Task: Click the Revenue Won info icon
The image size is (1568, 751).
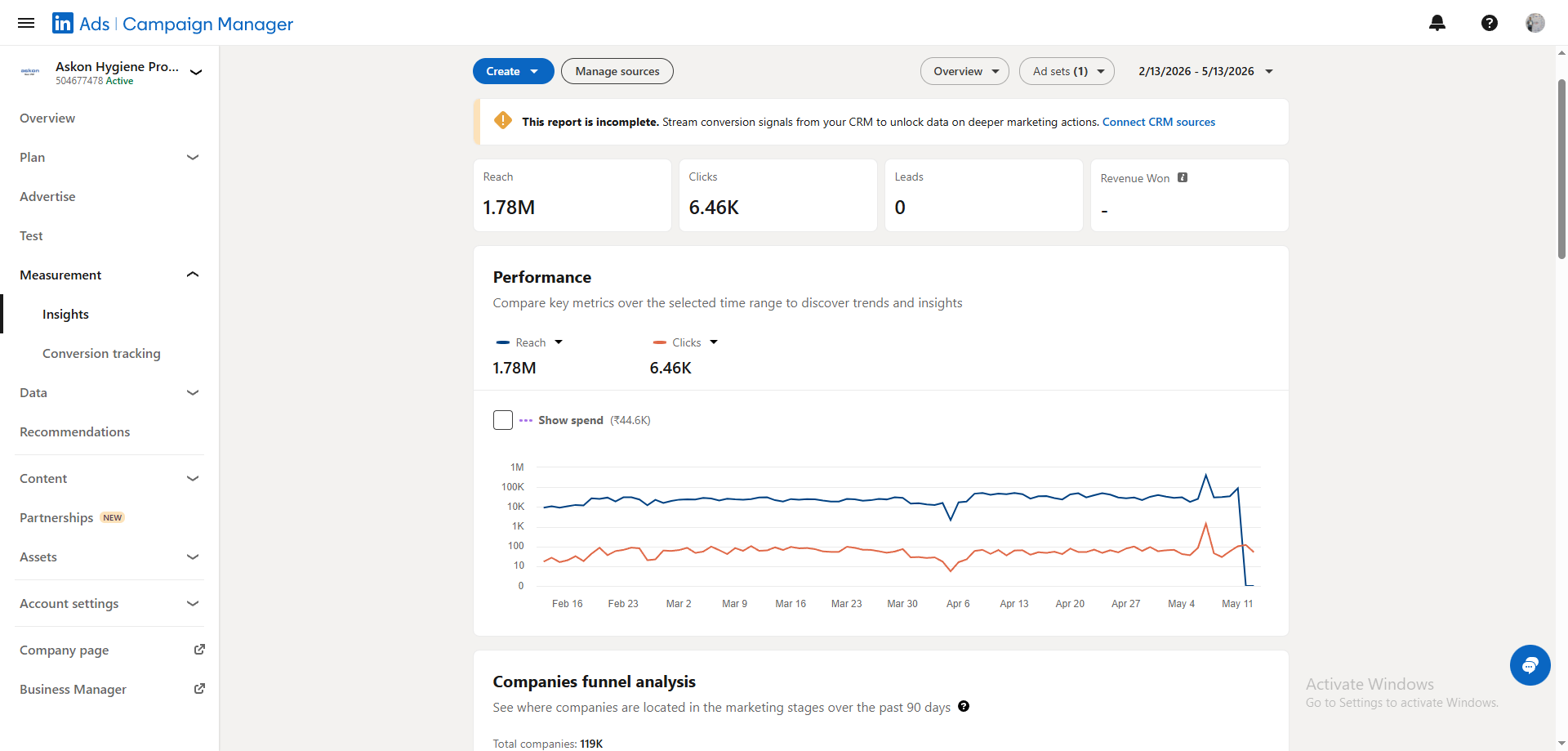Action: [1183, 177]
